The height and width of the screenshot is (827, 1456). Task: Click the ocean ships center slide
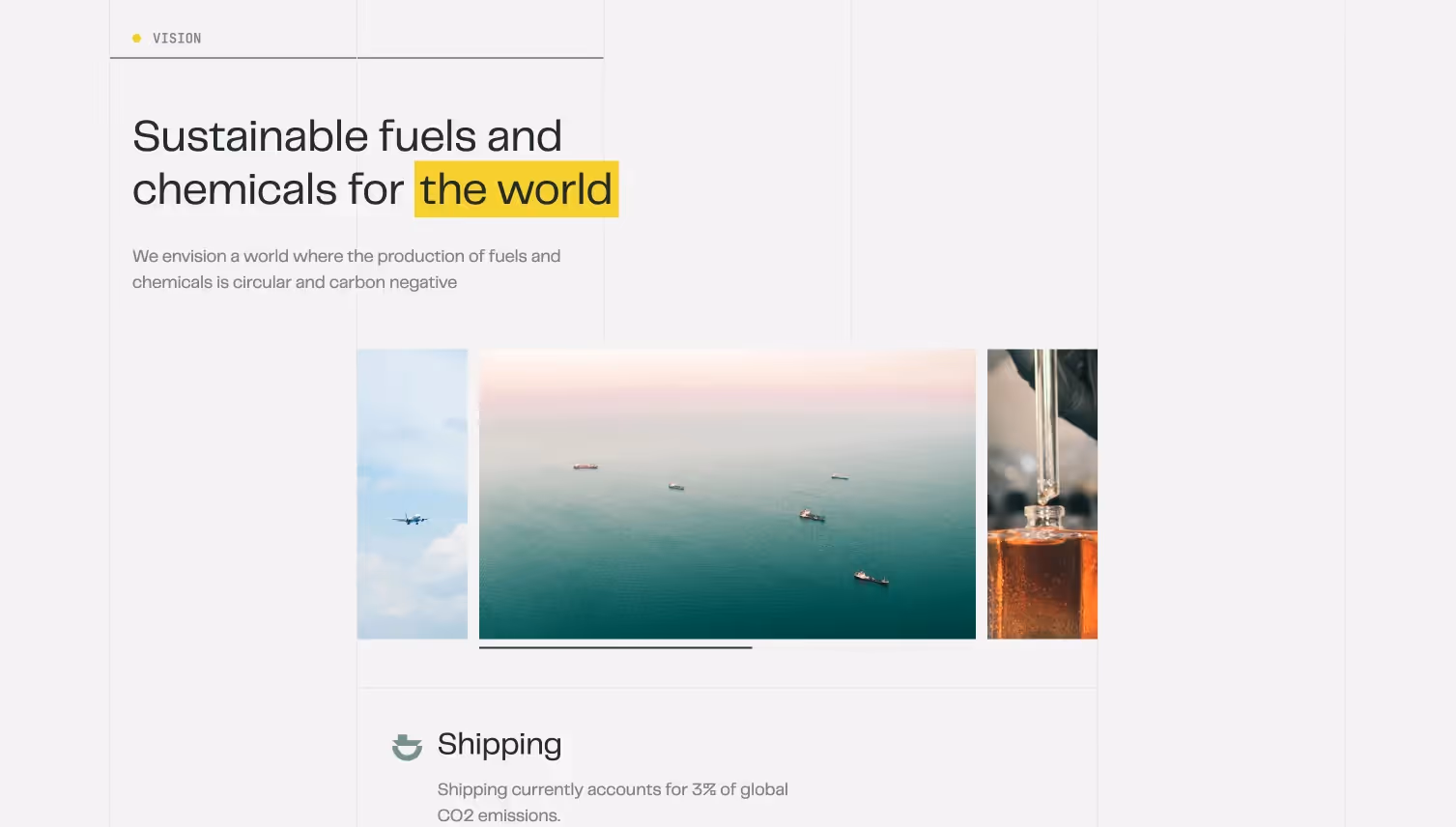coord(728,494)
